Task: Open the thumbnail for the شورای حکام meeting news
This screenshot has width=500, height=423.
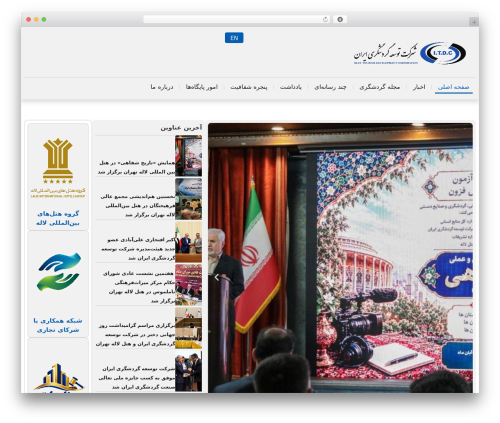Action: (188, 285)
